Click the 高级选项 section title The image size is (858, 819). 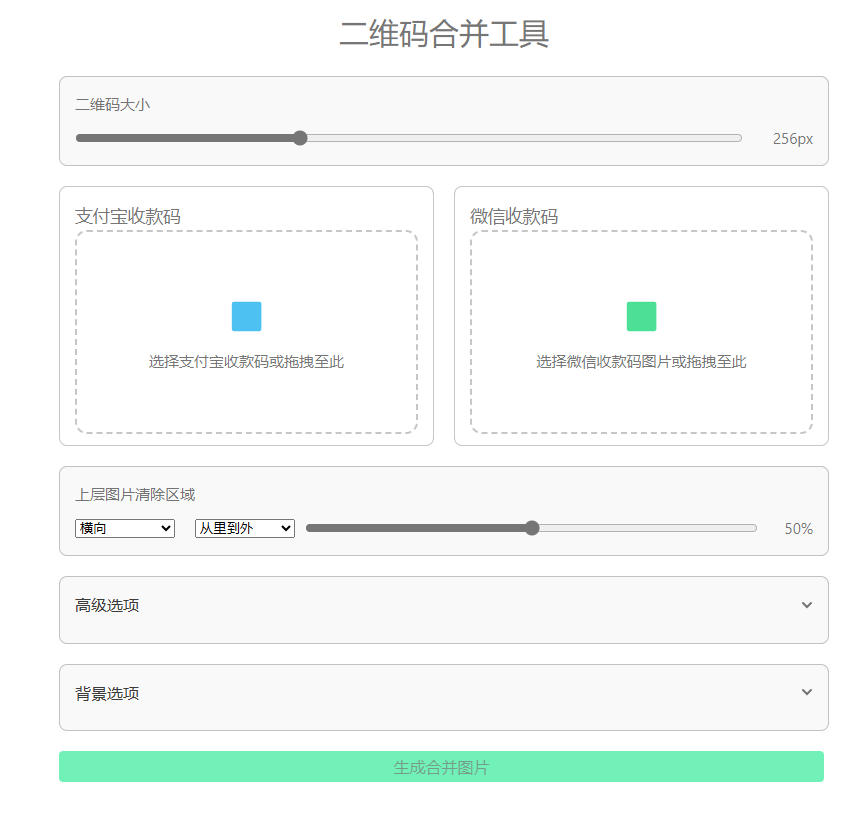click(107, 605)
